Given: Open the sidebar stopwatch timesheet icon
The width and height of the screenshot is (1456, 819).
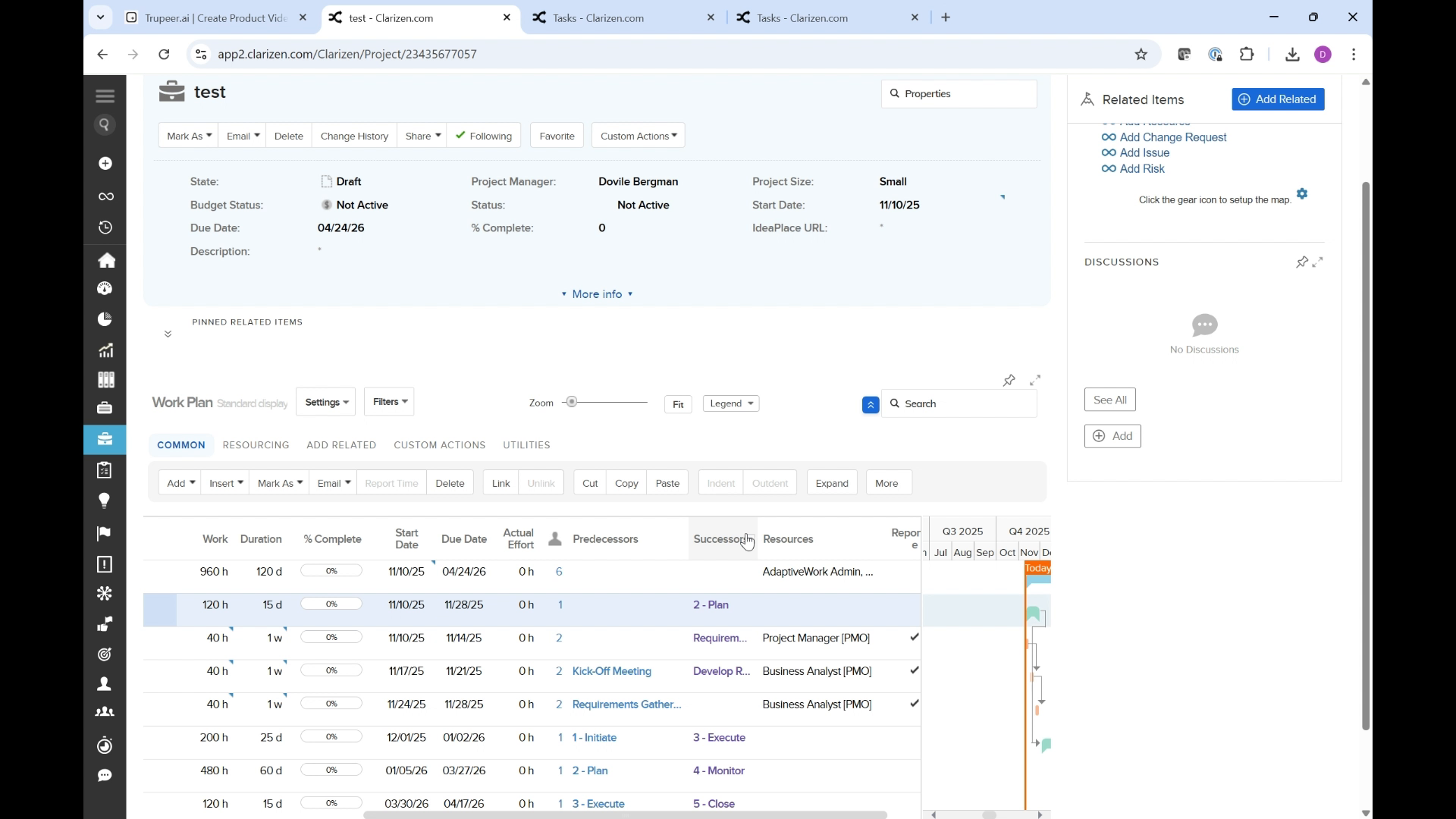Looking at the screenshot, I should tap(105, 745).
